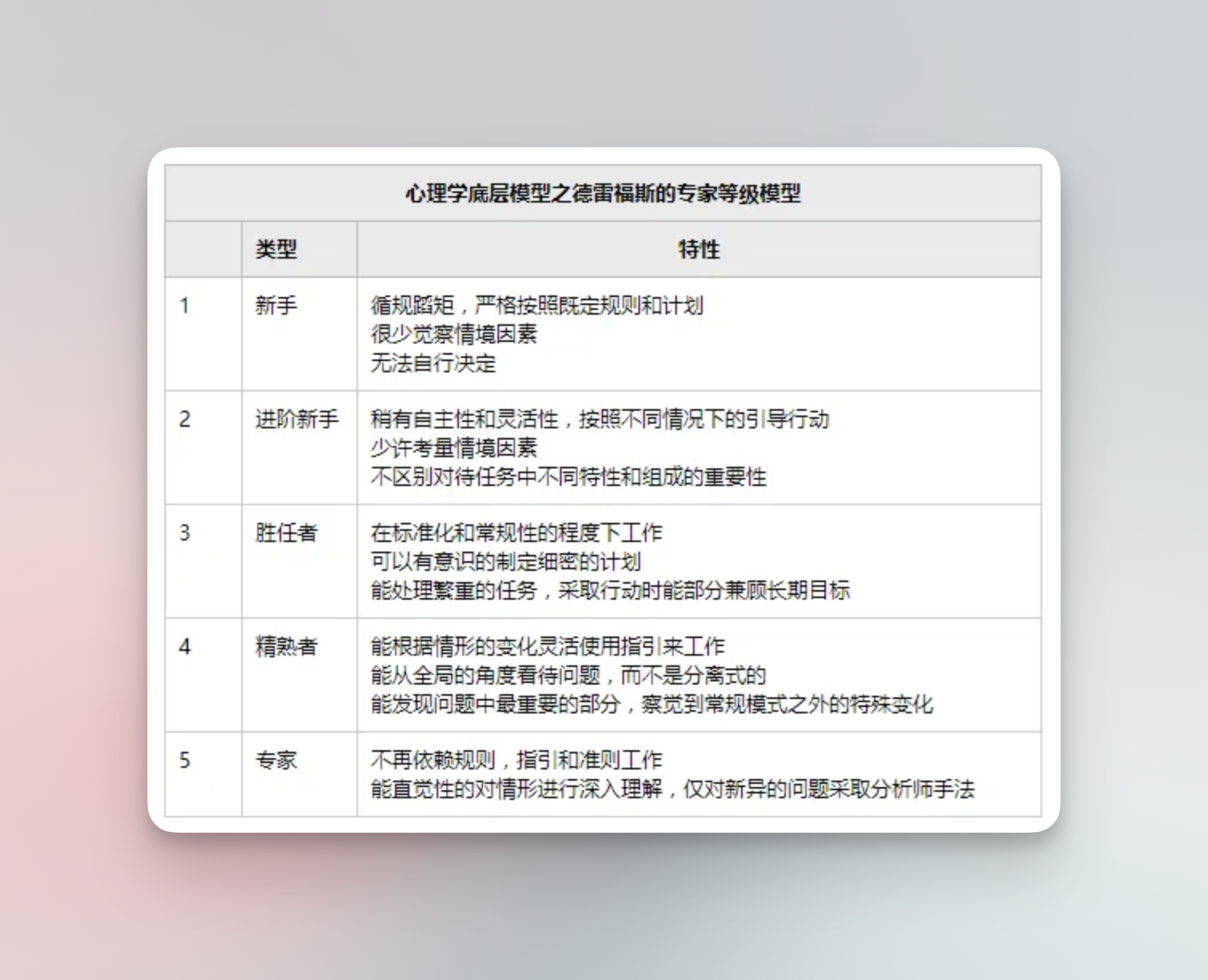Select the 专家 type cell
The height and width of the screenshot is (980, 1208).
(x=276, y=761)
